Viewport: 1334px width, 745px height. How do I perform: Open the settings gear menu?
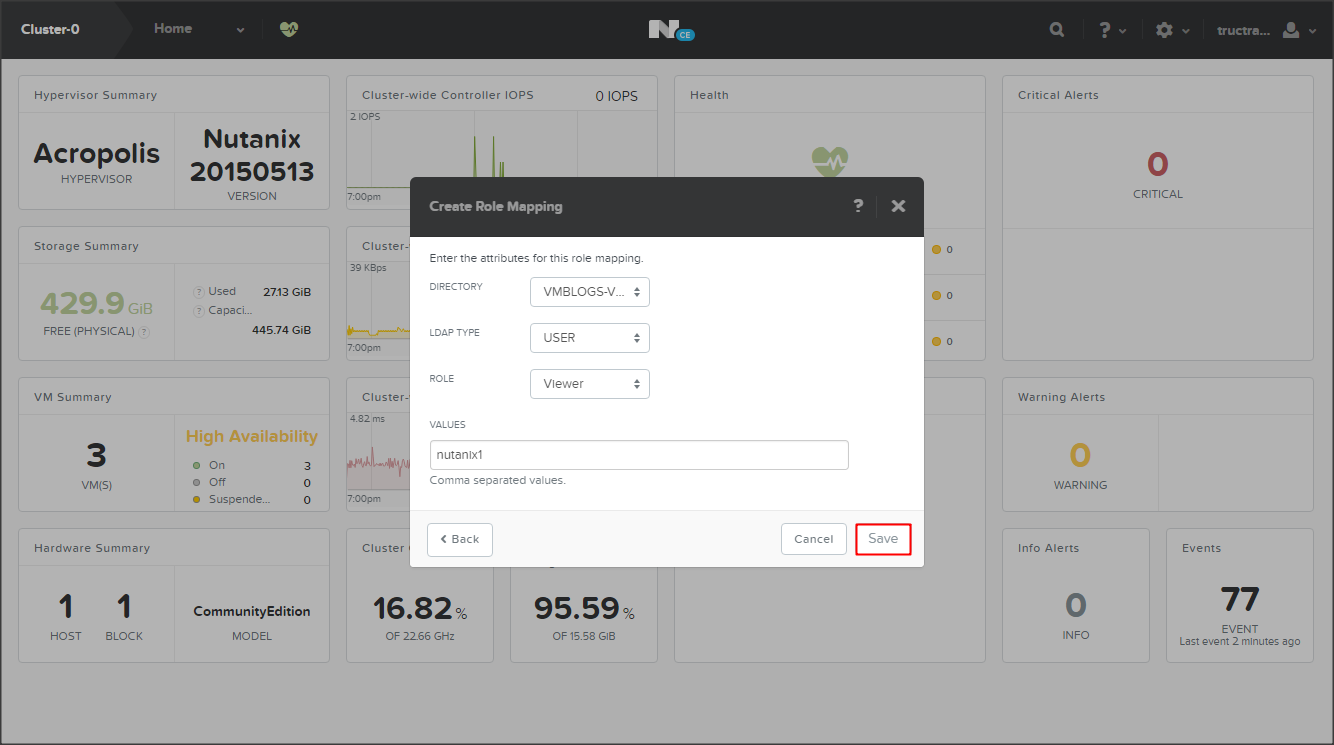tap(1171, 30)
